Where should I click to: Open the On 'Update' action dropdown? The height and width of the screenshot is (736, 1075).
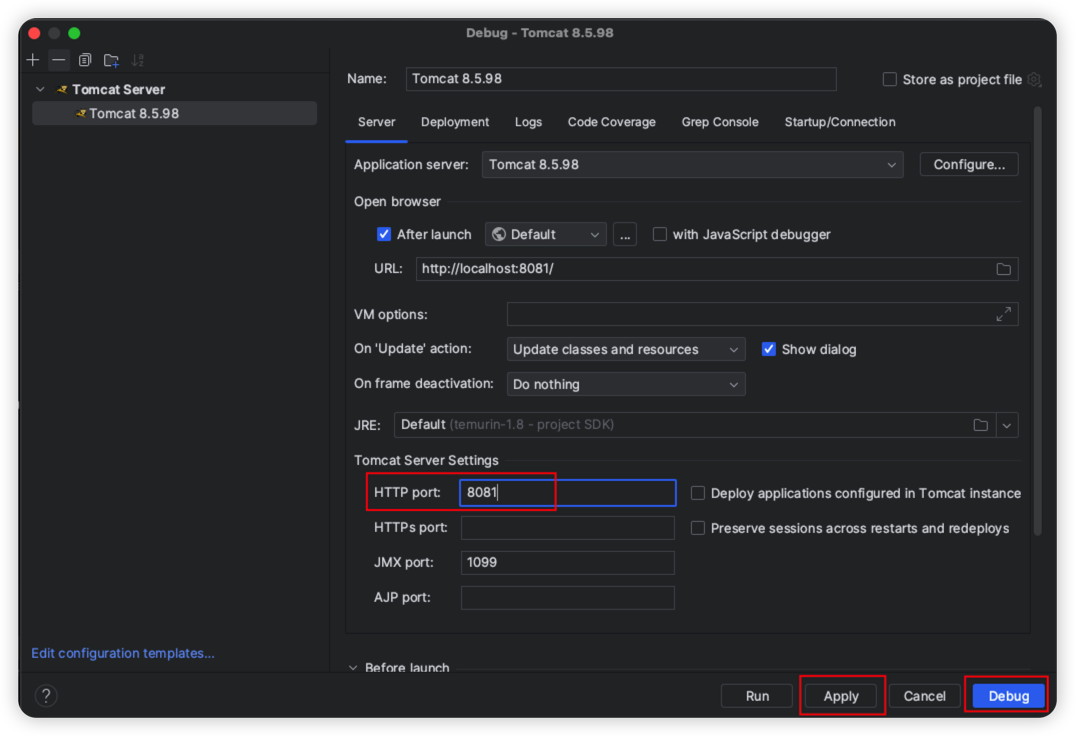tap(626, 349)
